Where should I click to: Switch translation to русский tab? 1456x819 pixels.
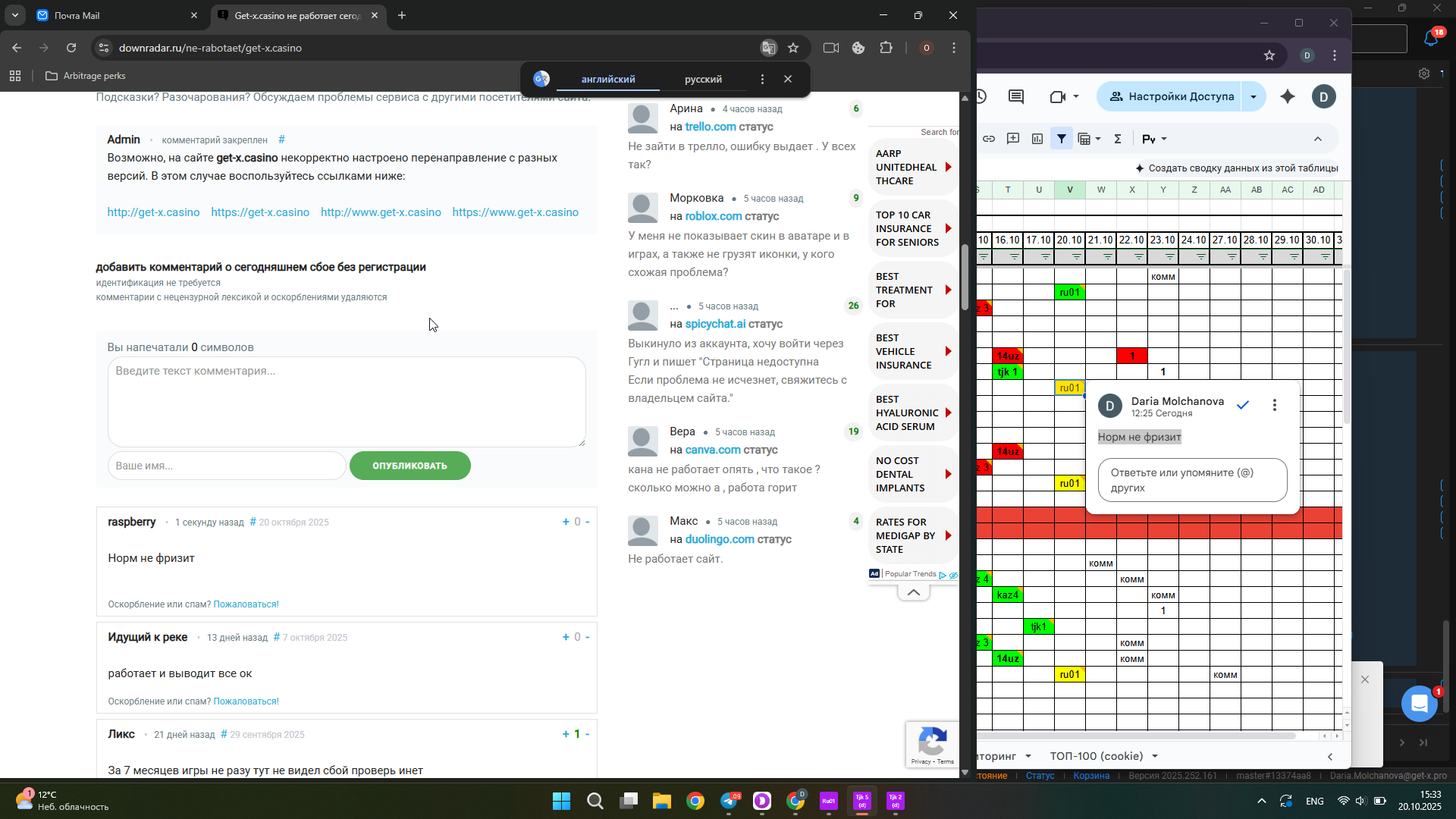(x=703, y=79)
